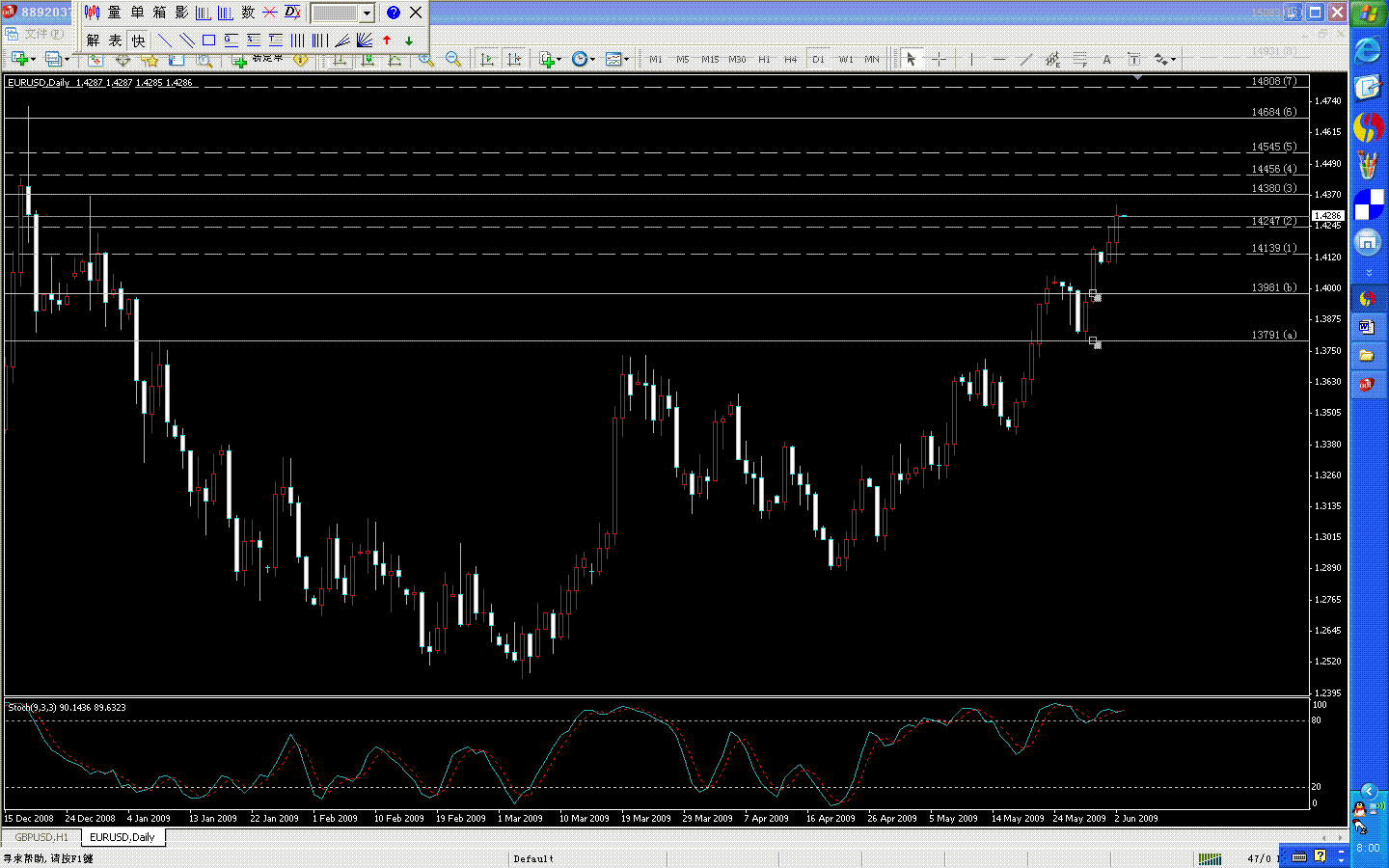Viewport: 1389px width, 868px height.
Task: Switch chart to bar chart mode
Action: pos(339,60)
